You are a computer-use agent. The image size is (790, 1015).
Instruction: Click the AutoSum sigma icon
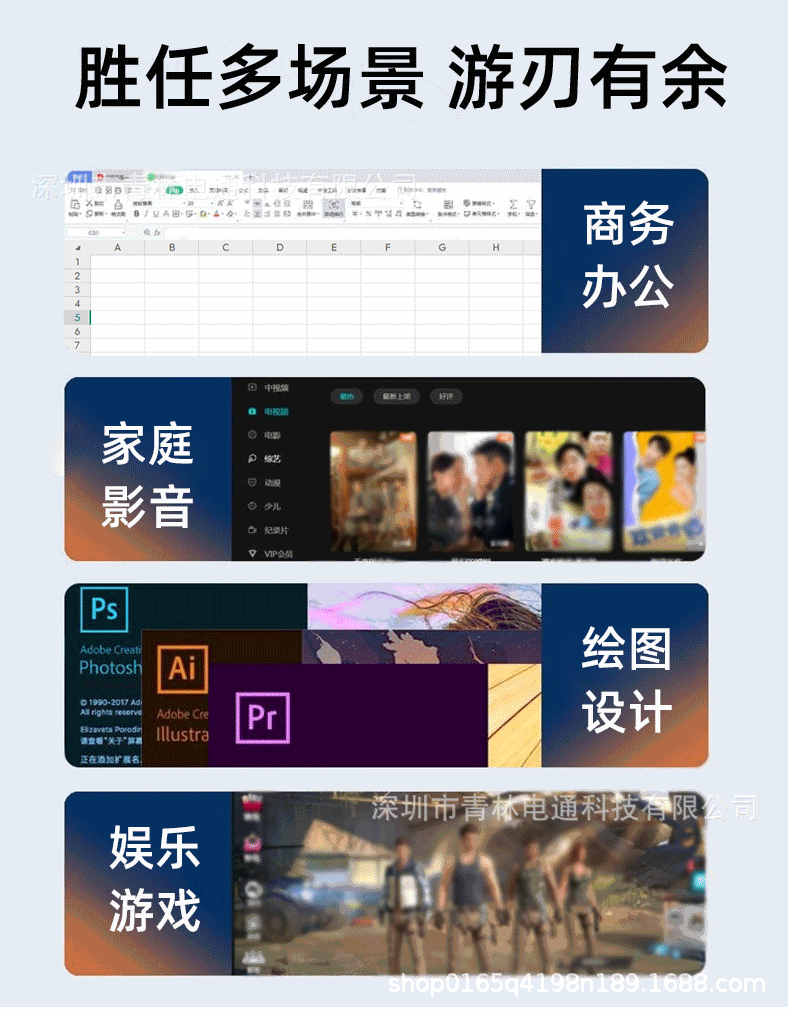coord(513,205)
